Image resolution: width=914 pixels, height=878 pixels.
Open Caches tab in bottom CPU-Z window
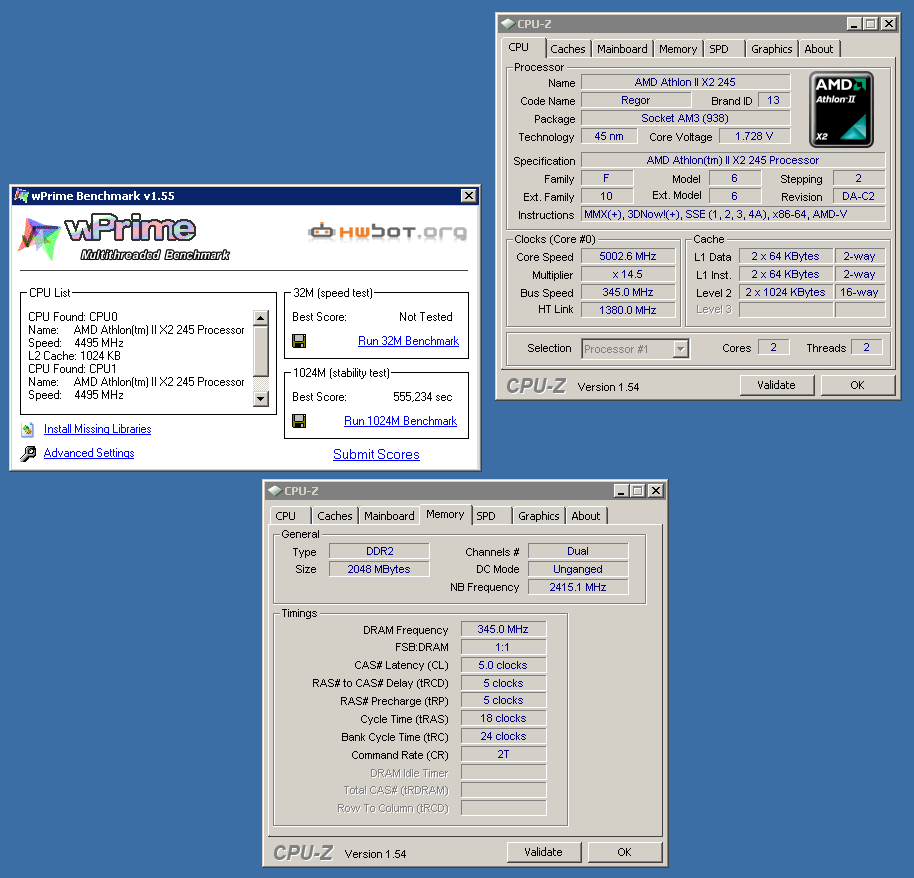(x=335, y=516)
